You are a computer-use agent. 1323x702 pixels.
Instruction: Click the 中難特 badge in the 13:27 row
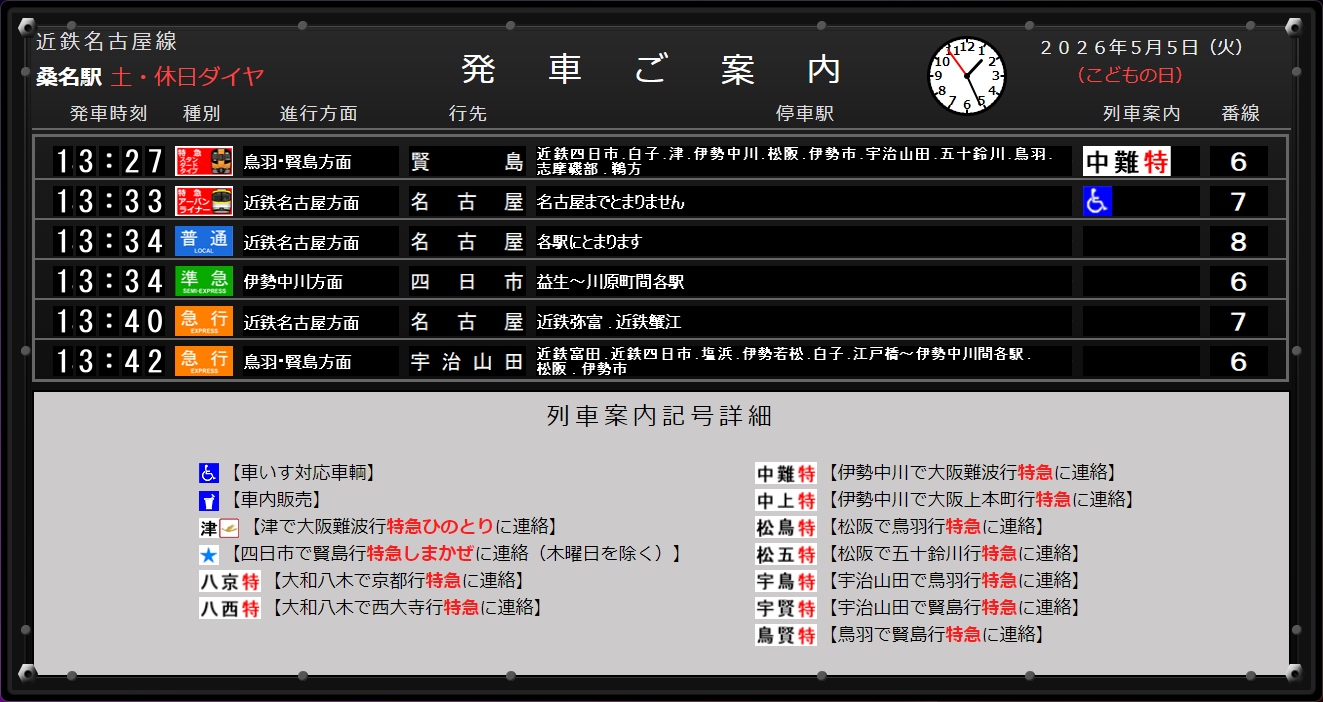pos(1127,161)
